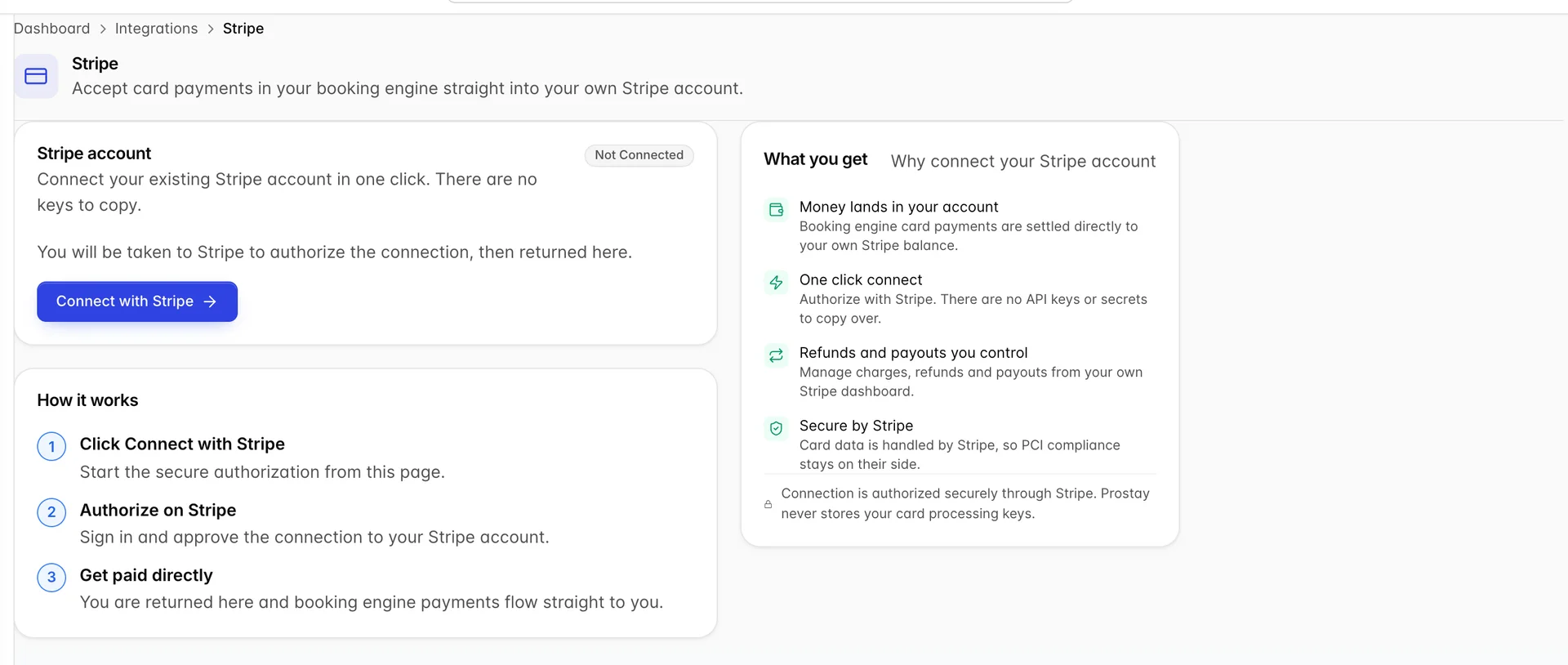Screen dimensions: 1568x665
Task: Click 'Money lands in your account' title
Action: [898, 207]
